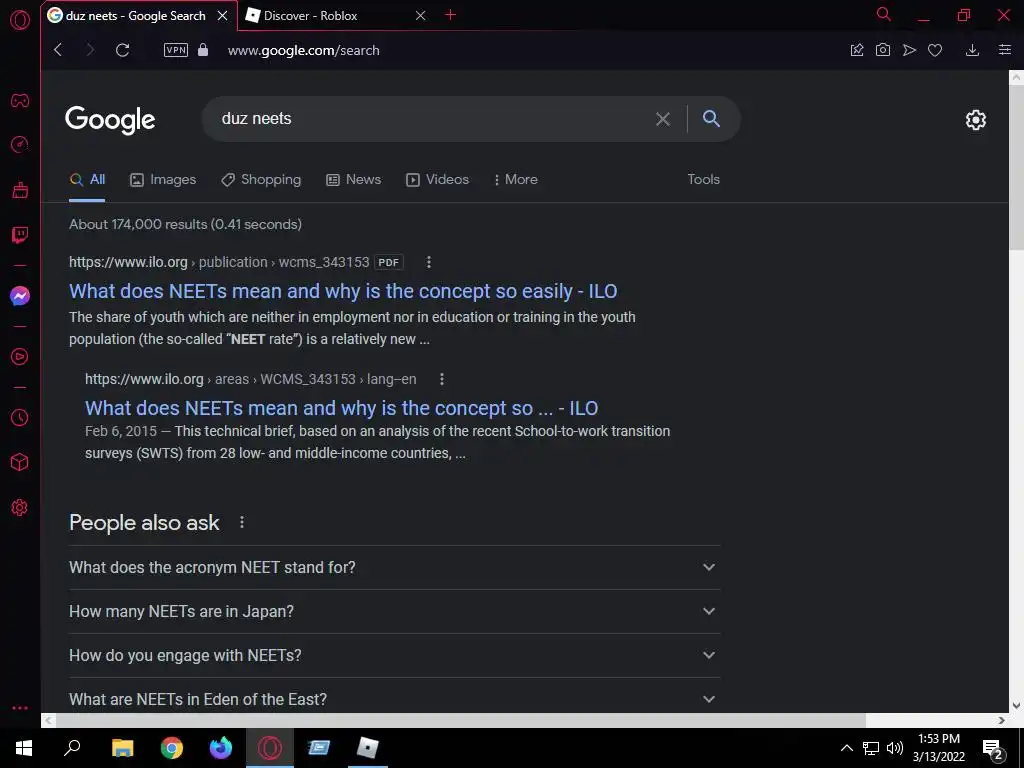Screen dimensions: 1024x768
Task: Click the search-in-tabs magnifier icon
Action: tap(884, 14)
